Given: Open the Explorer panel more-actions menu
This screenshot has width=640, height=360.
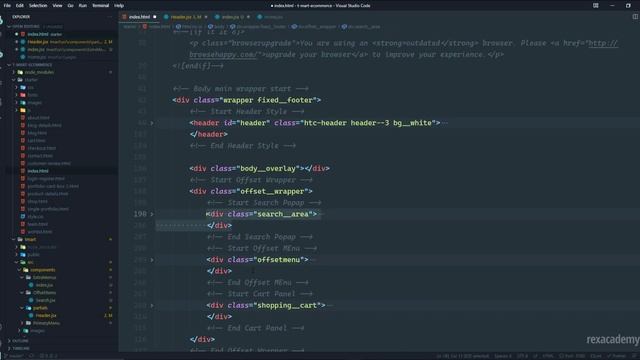Looking at the screenshot, I should click(109, 17).
